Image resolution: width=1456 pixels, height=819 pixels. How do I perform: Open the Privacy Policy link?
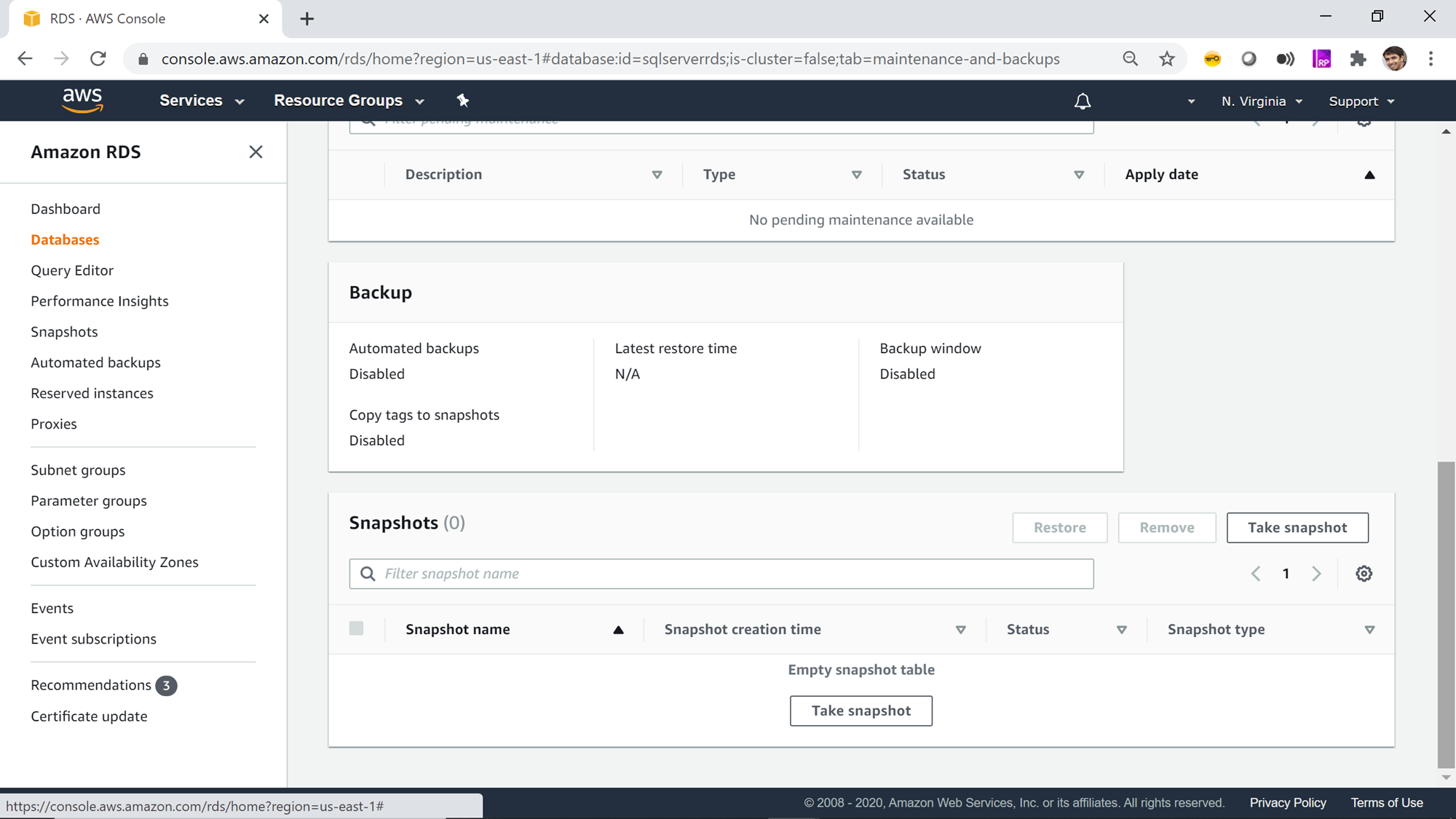pyautogui.click(x=1287, y=802)
